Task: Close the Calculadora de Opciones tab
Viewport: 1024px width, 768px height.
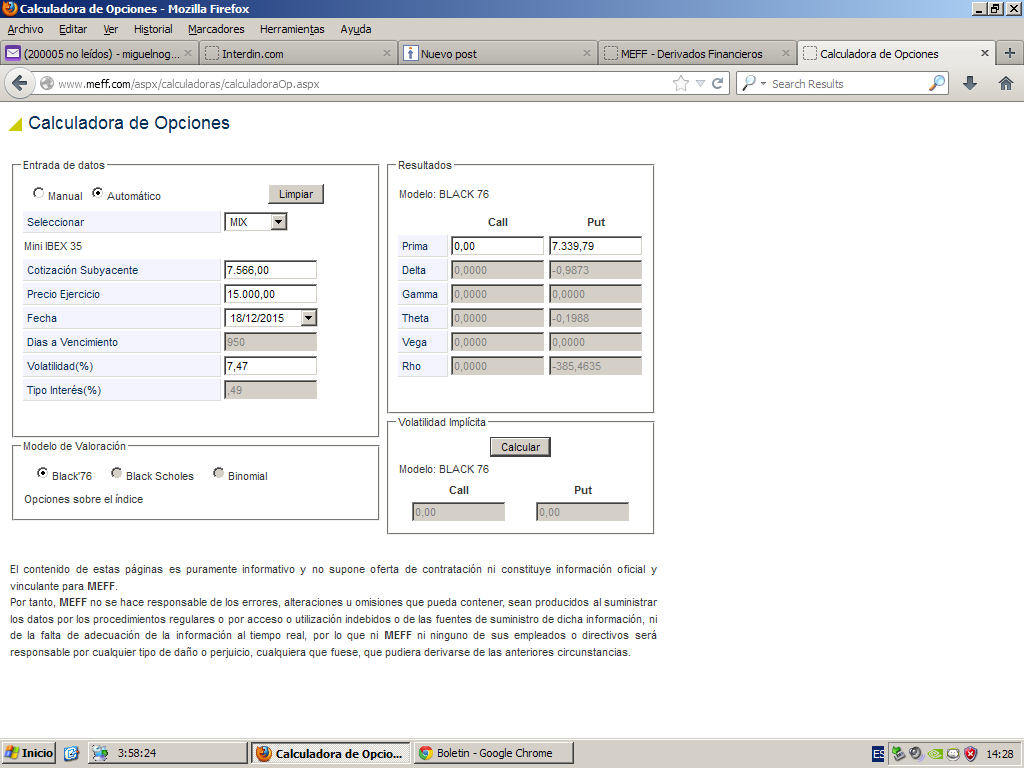Action: (x=985, y=53)
